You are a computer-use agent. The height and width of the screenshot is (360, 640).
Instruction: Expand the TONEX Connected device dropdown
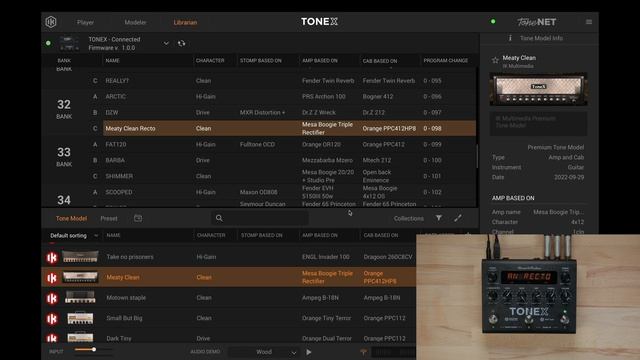(166, 43)
